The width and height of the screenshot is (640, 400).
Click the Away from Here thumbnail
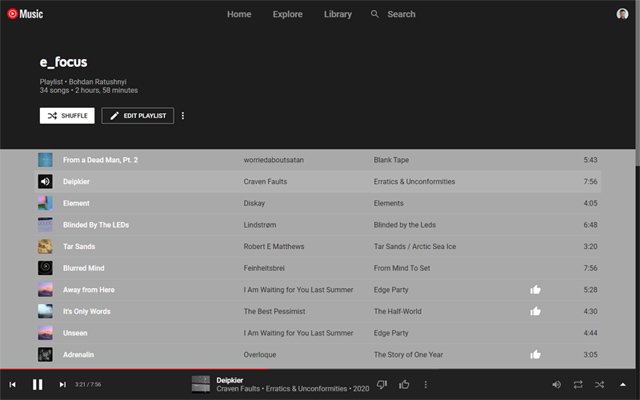point(45,290)
